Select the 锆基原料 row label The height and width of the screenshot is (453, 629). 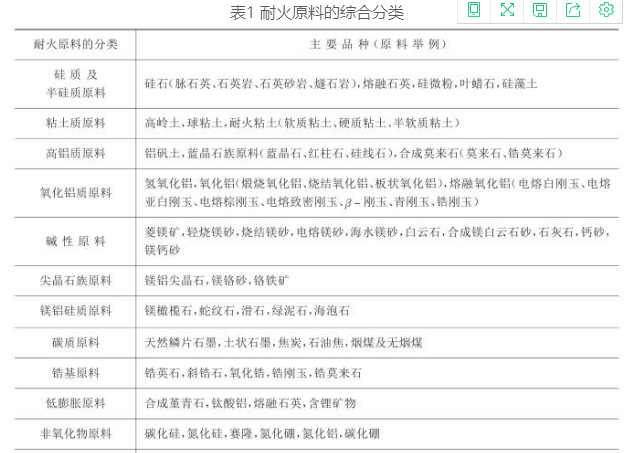point(76,373)
